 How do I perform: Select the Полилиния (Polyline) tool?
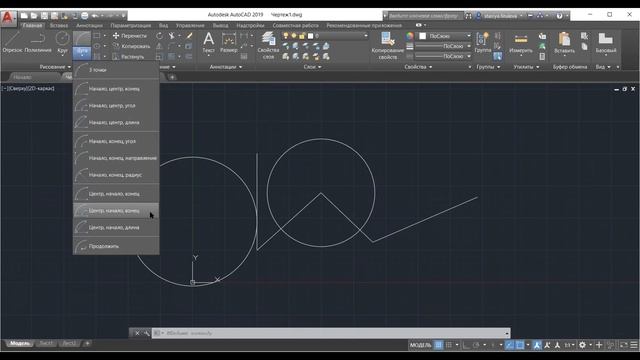click(38, 42)
